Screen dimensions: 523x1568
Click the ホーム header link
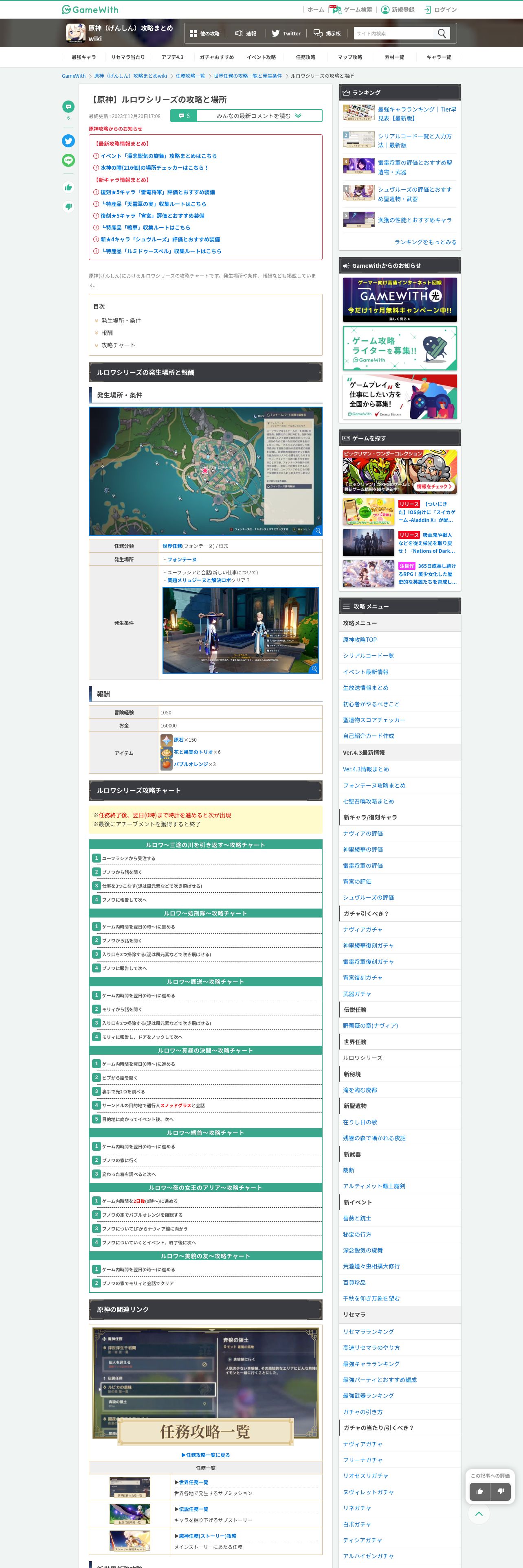tap(315, 10)
